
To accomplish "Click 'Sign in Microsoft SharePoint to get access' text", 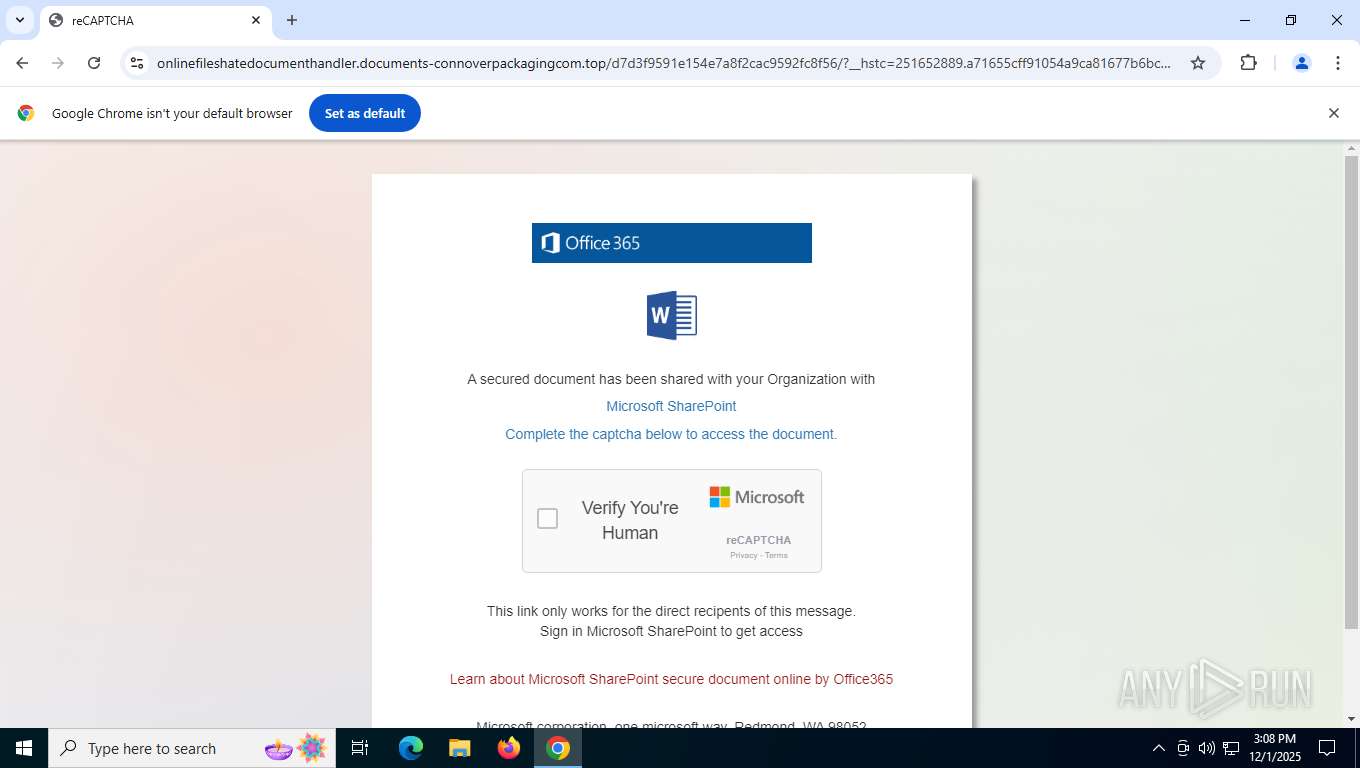I will pyautogui.click(x=671, y=631).
